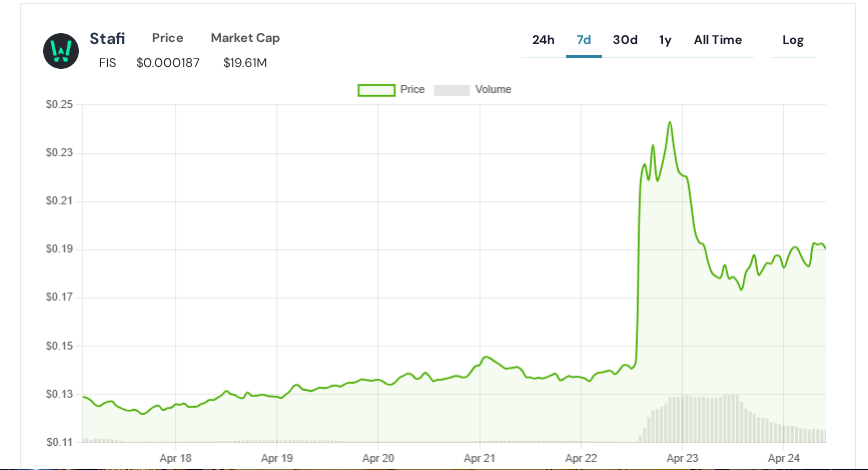Click the Stafi coin name
The image size is (868, 470).
(107, 38)
